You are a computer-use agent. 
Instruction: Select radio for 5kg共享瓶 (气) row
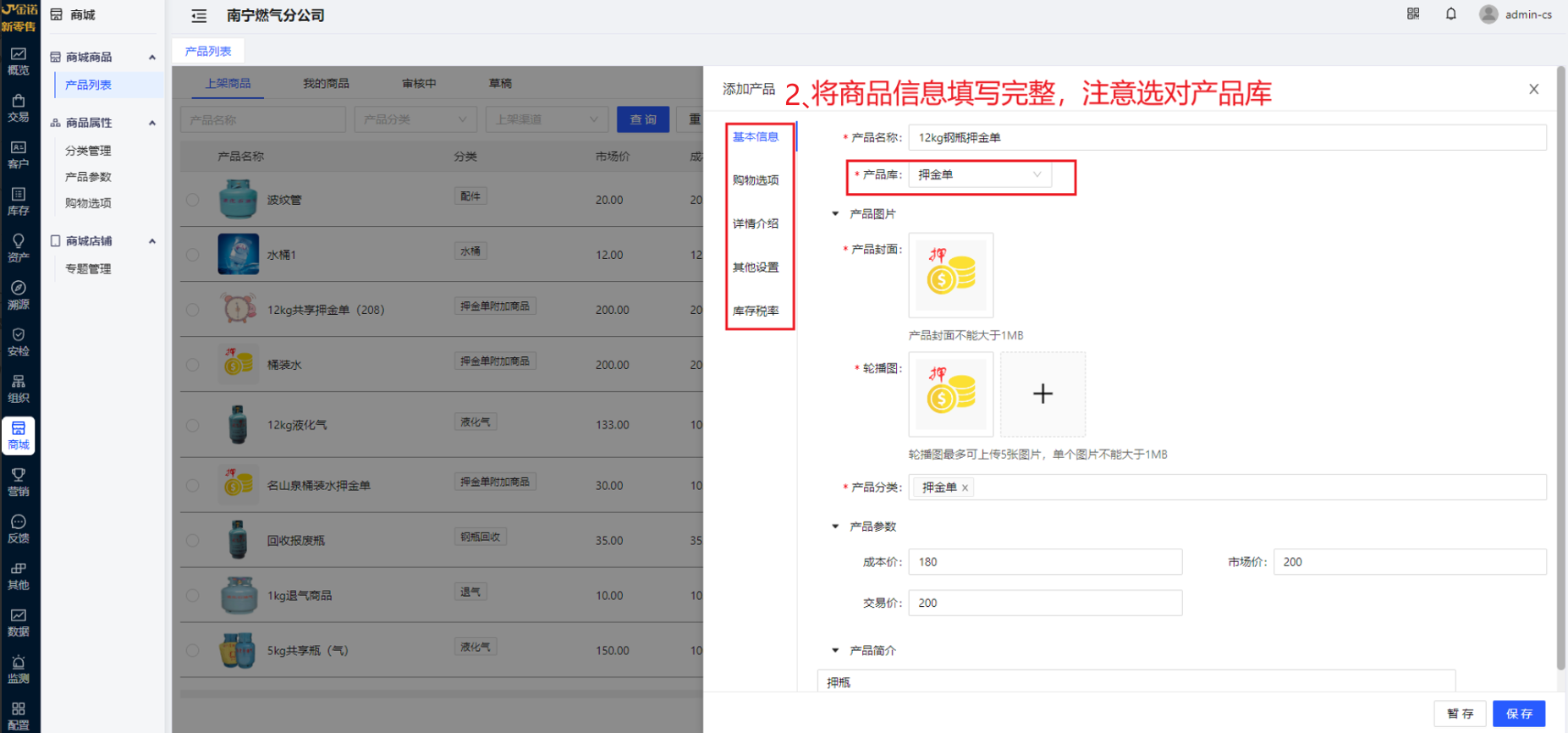(193, 650)
